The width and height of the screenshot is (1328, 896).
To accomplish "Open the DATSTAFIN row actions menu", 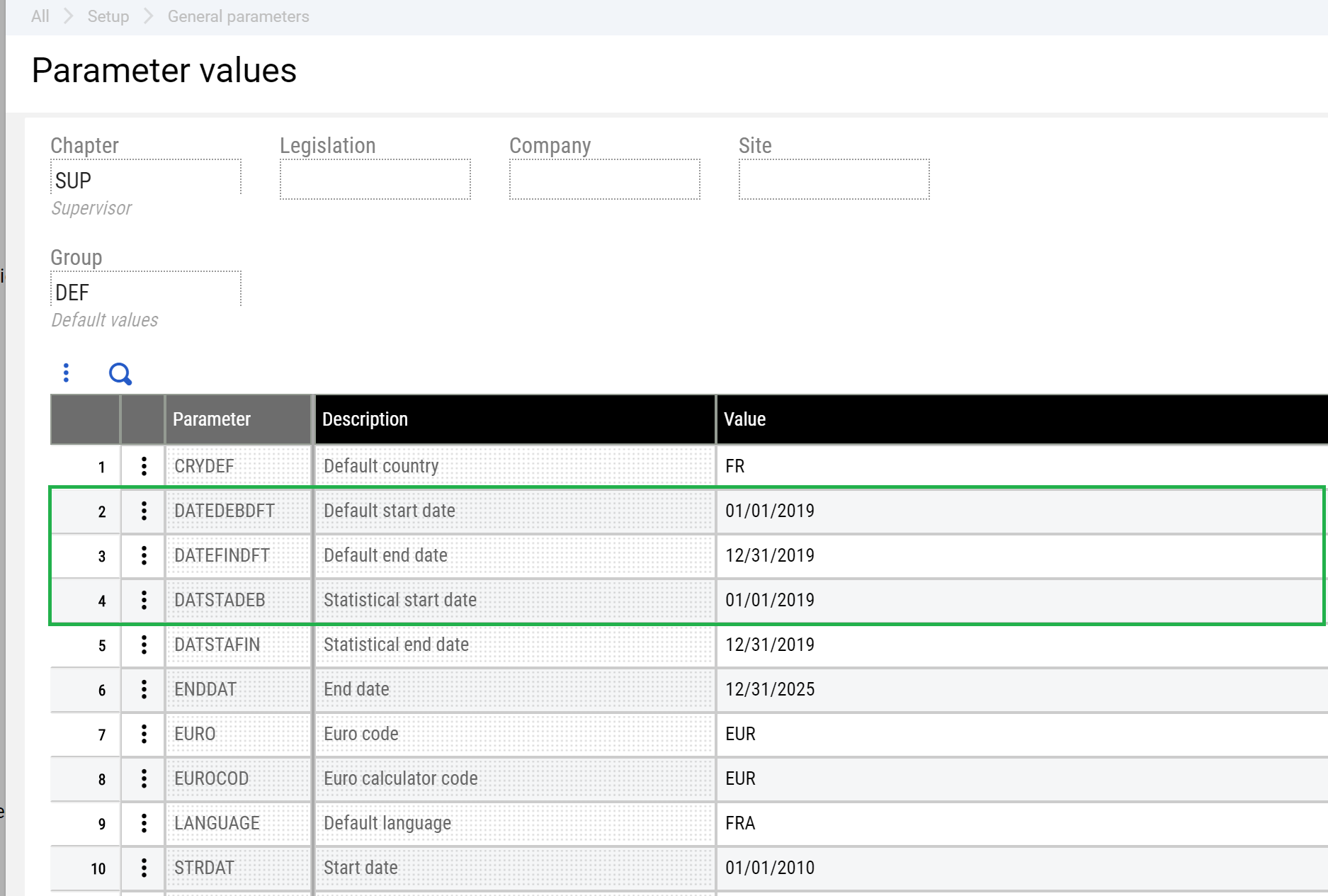I will tap(144, 645).
